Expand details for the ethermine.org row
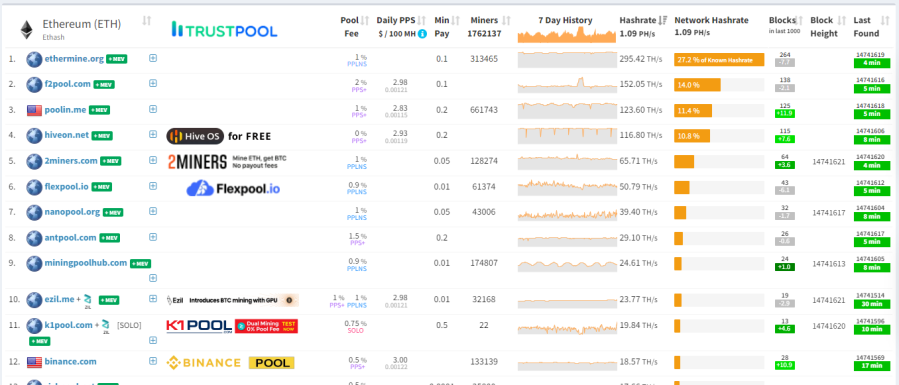This screenshot has height=385, width=899. 153,58
